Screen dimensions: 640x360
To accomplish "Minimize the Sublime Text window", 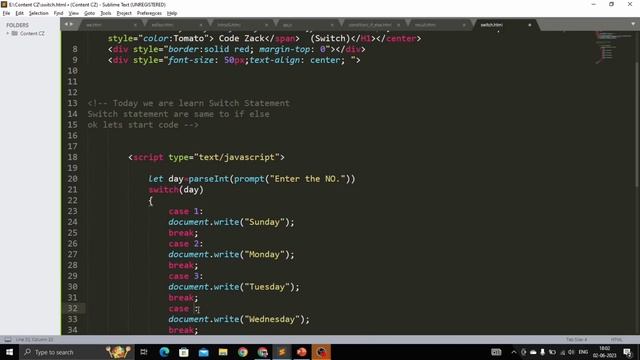I will click(x=593, y=4).
